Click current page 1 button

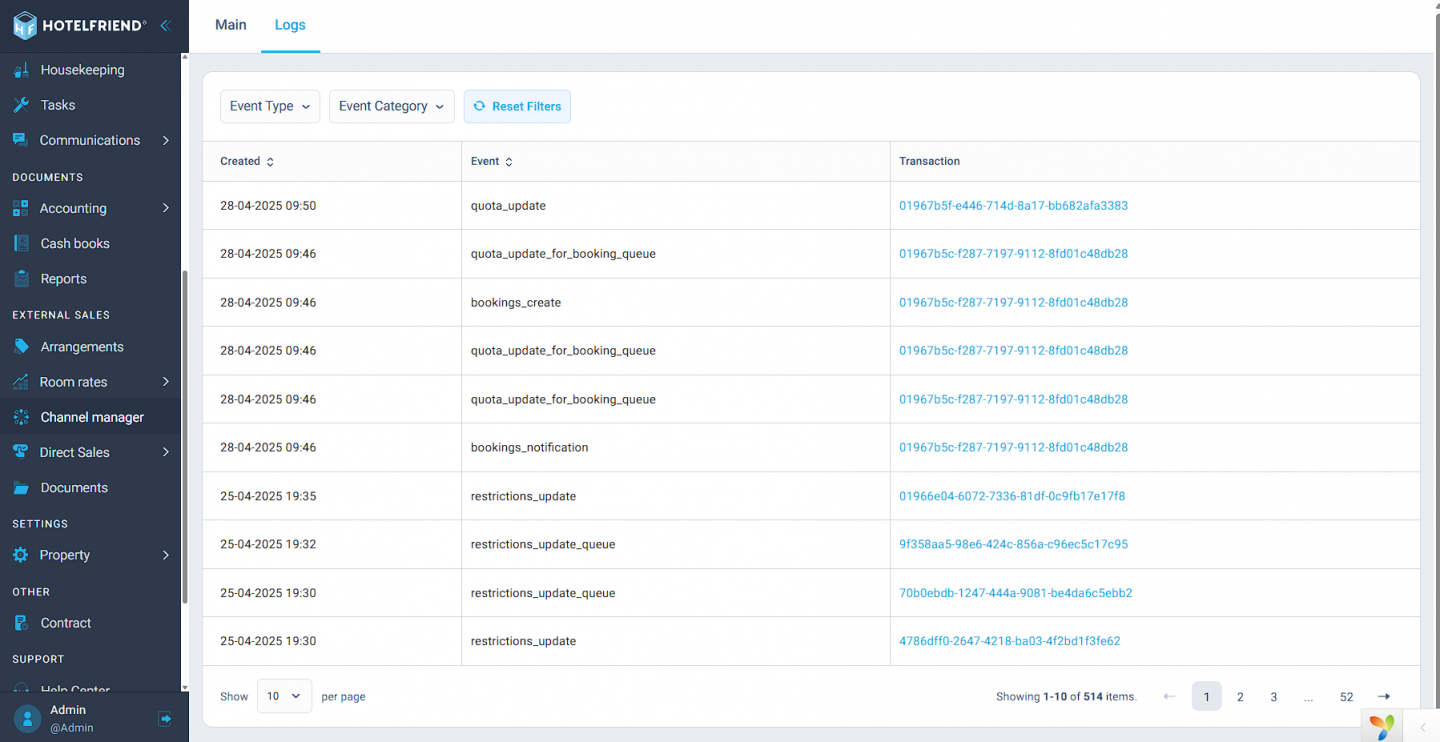(x=1207, y=696)
